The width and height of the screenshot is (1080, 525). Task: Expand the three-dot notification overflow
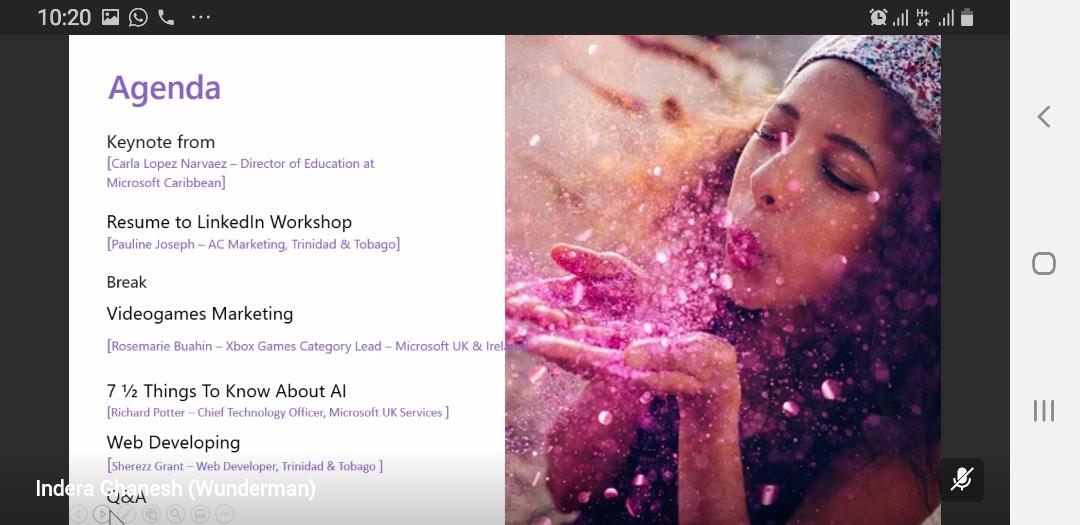(201, 17)
